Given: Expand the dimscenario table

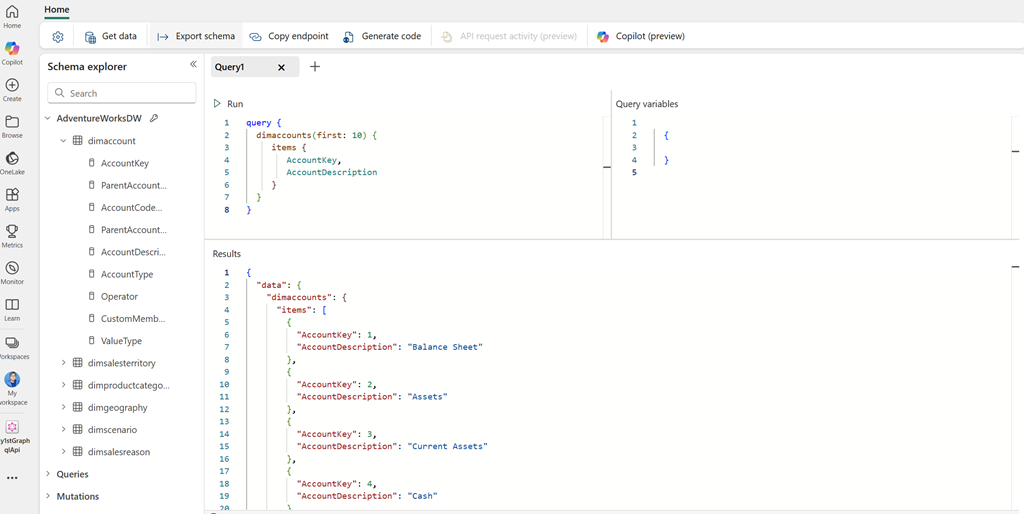Looking at the screenshot, I should tap(63, 429).
